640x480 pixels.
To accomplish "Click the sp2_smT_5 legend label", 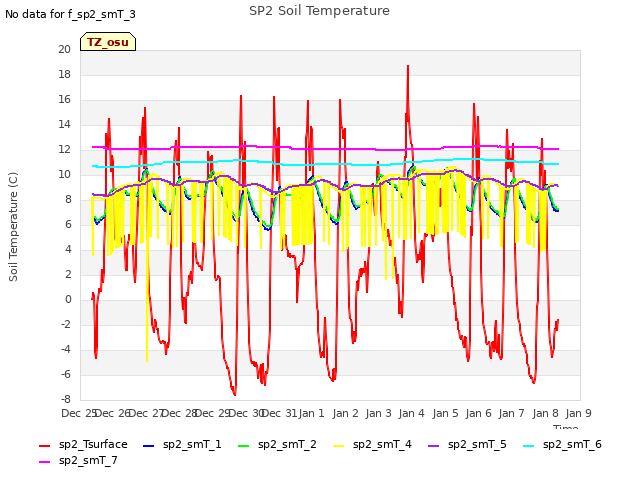I will click(x=477, y=444).
